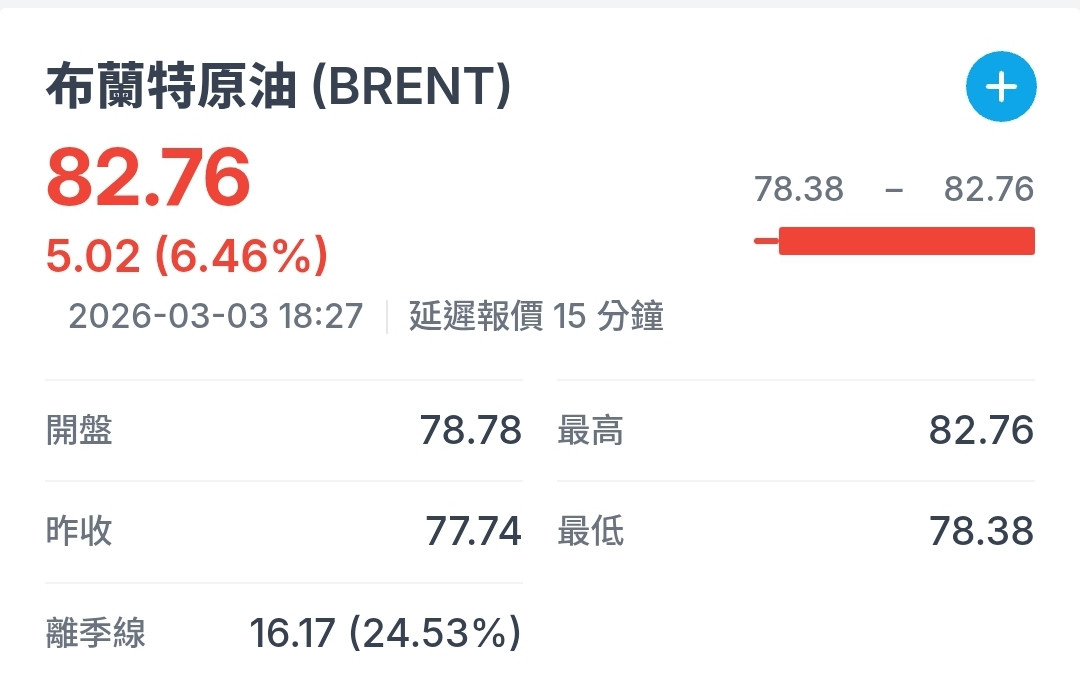
Task: Click the 82.76 high value above the range bar
Action: pyautogui.click(x=988, y=189)
